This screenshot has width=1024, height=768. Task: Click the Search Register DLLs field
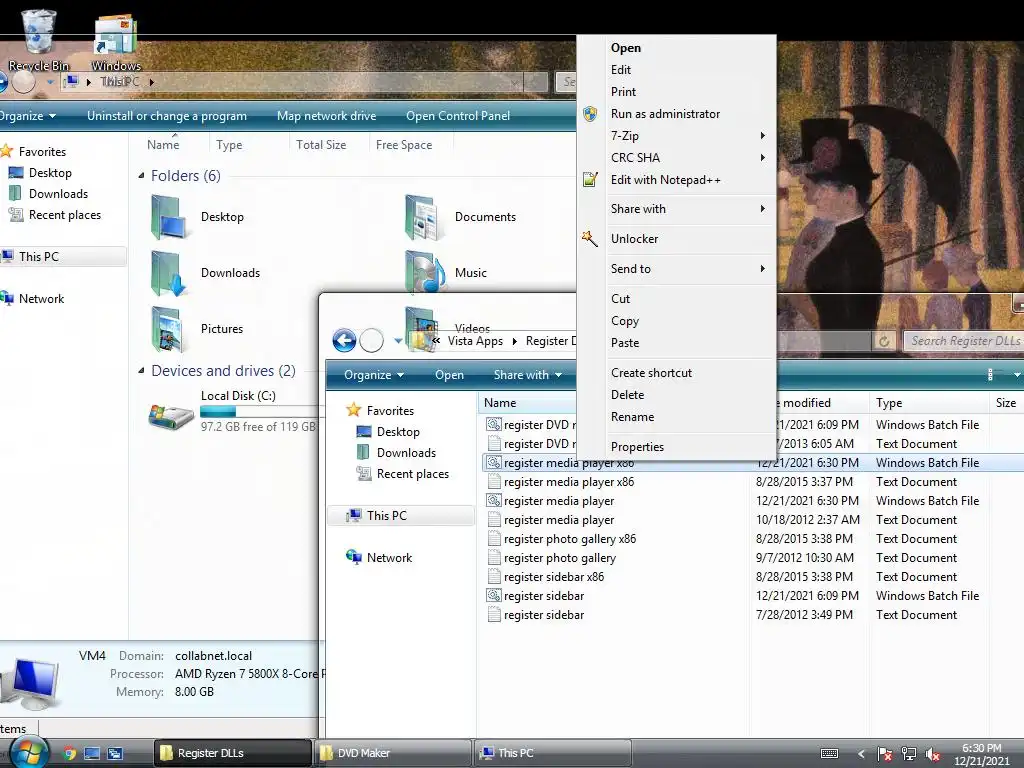pyautogui.click(x=964, y=341)
